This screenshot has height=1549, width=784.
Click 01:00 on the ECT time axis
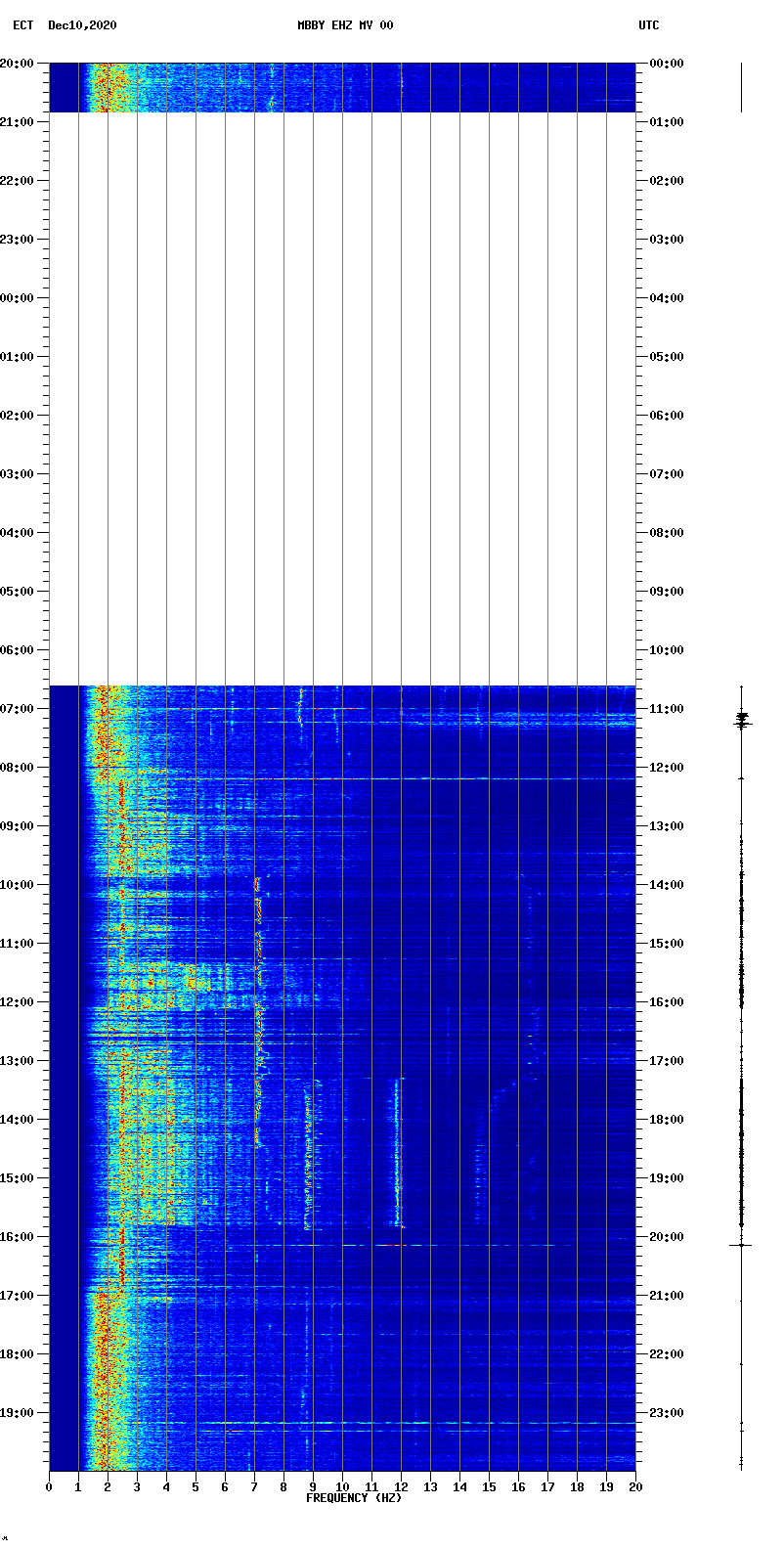tap(18, 357)
